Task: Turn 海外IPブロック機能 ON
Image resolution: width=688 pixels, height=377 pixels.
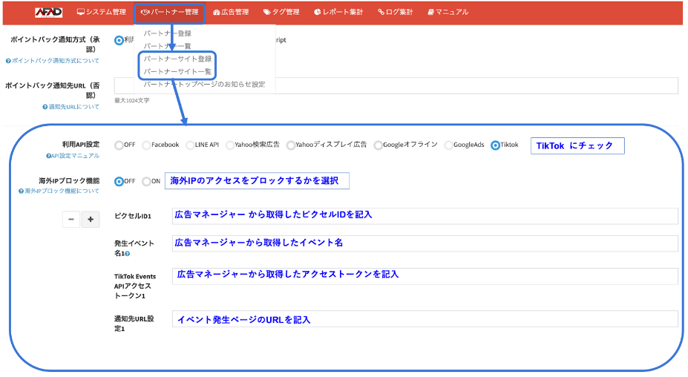Action: click(x=146, y=181)
